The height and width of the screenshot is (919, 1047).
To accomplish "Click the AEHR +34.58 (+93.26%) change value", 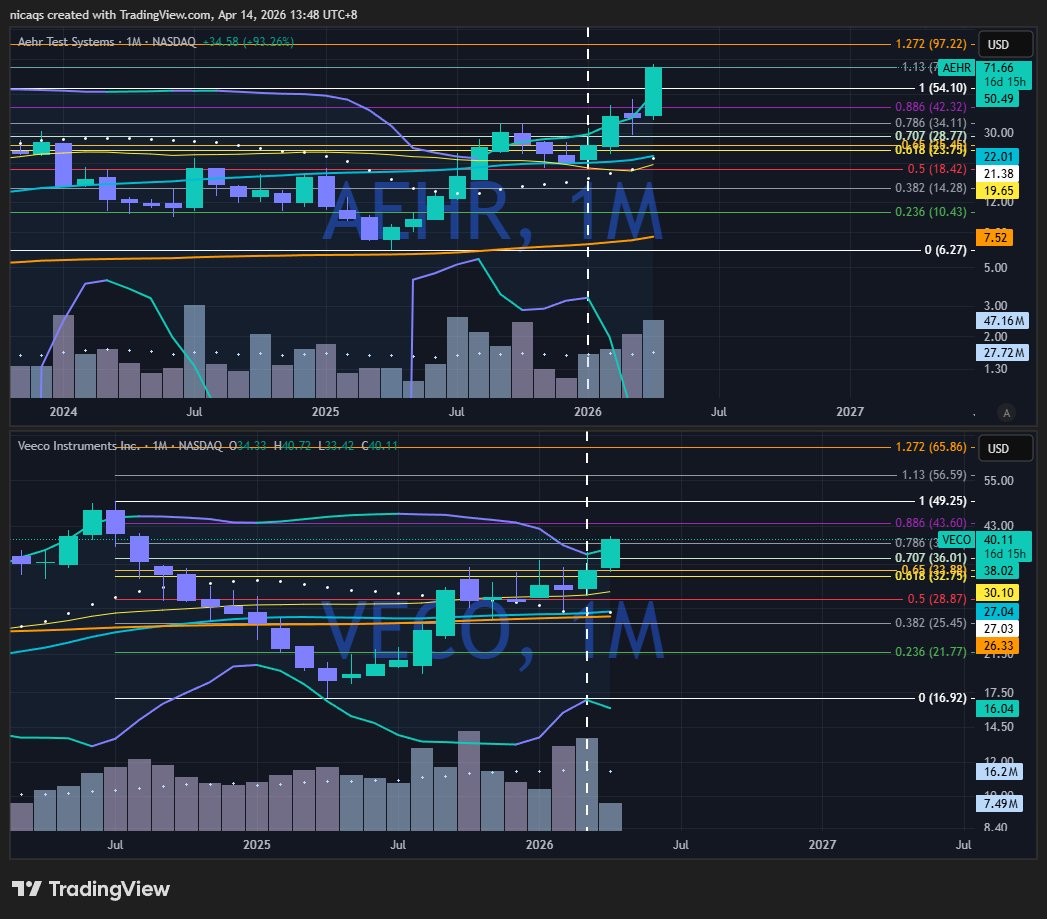I will click(248, 41).
